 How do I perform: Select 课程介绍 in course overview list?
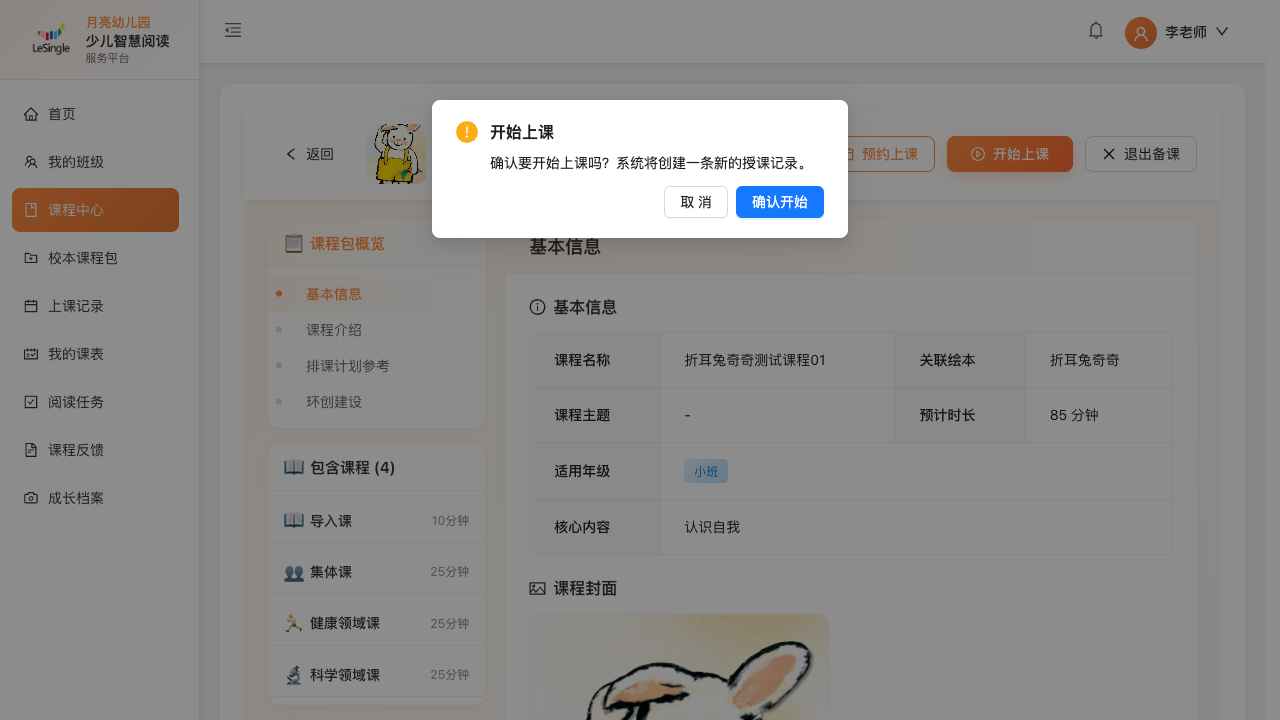[334, 330]
